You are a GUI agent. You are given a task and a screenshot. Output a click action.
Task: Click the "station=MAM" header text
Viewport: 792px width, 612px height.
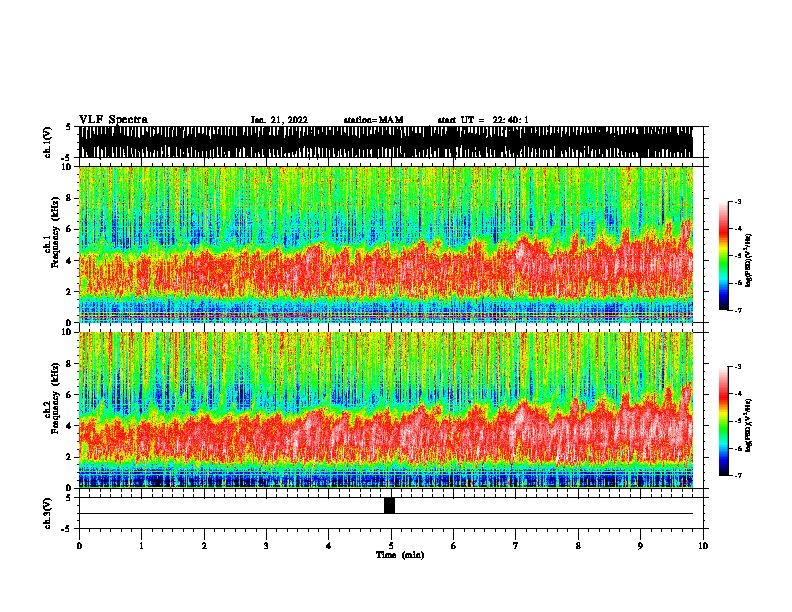coord(373,120)
